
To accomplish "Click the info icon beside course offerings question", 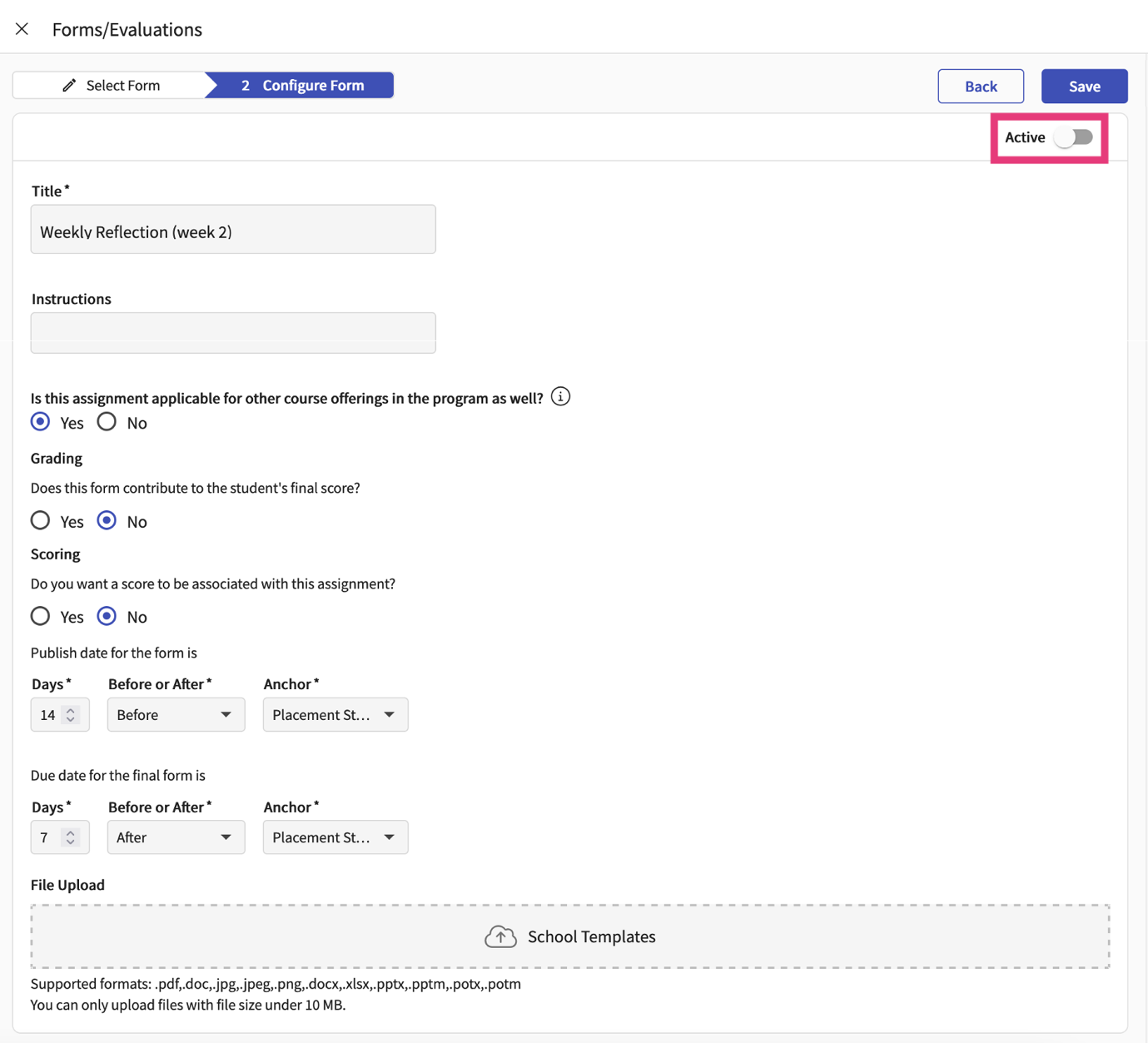I will (x=560, y=397).
